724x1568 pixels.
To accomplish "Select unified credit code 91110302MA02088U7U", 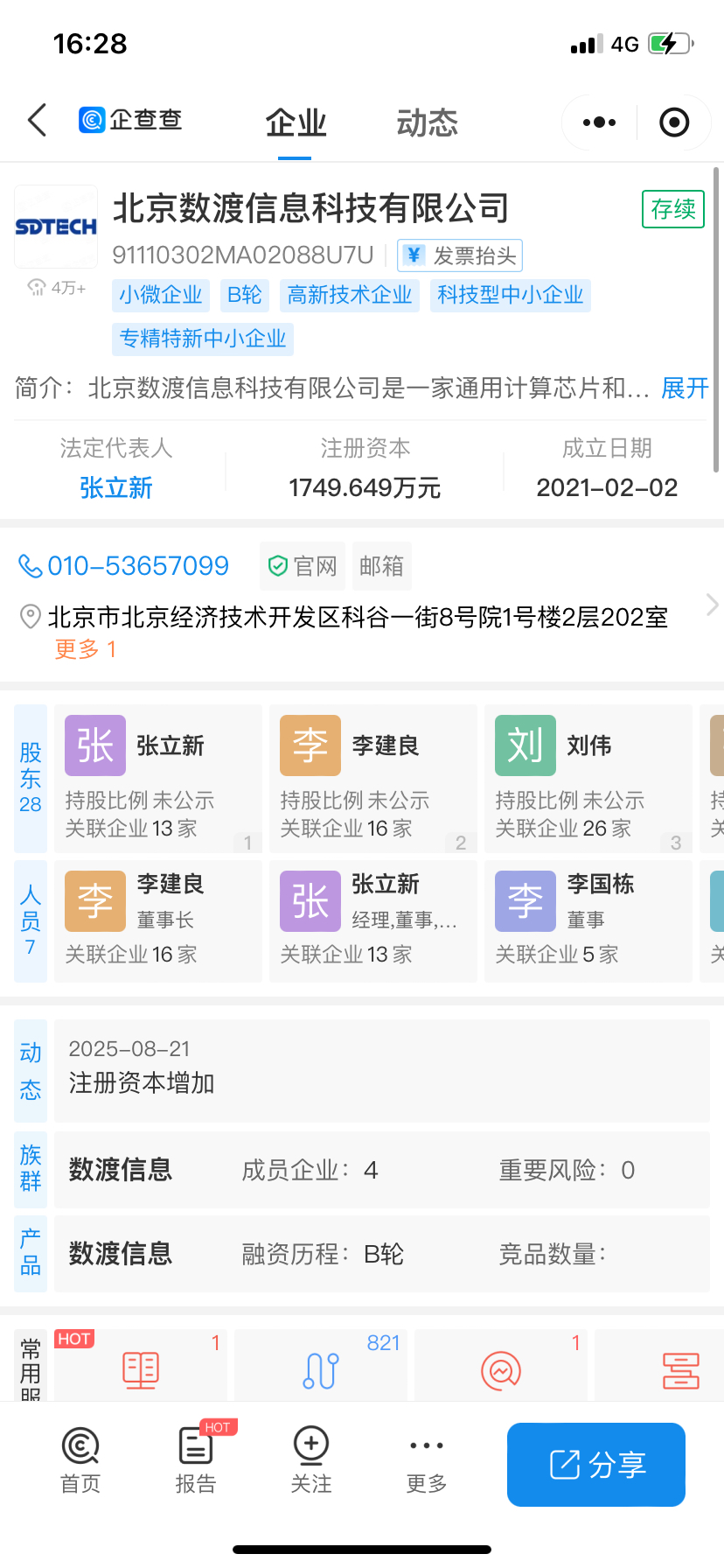I will tap(243, 255).
